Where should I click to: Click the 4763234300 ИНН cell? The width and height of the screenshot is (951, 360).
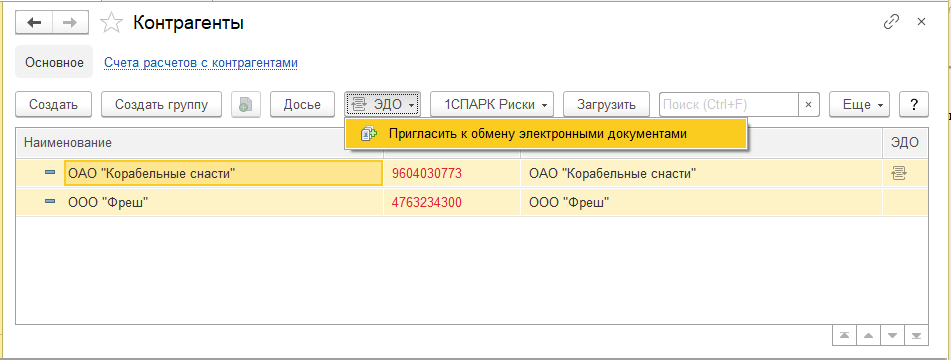[x=452, y=202]
